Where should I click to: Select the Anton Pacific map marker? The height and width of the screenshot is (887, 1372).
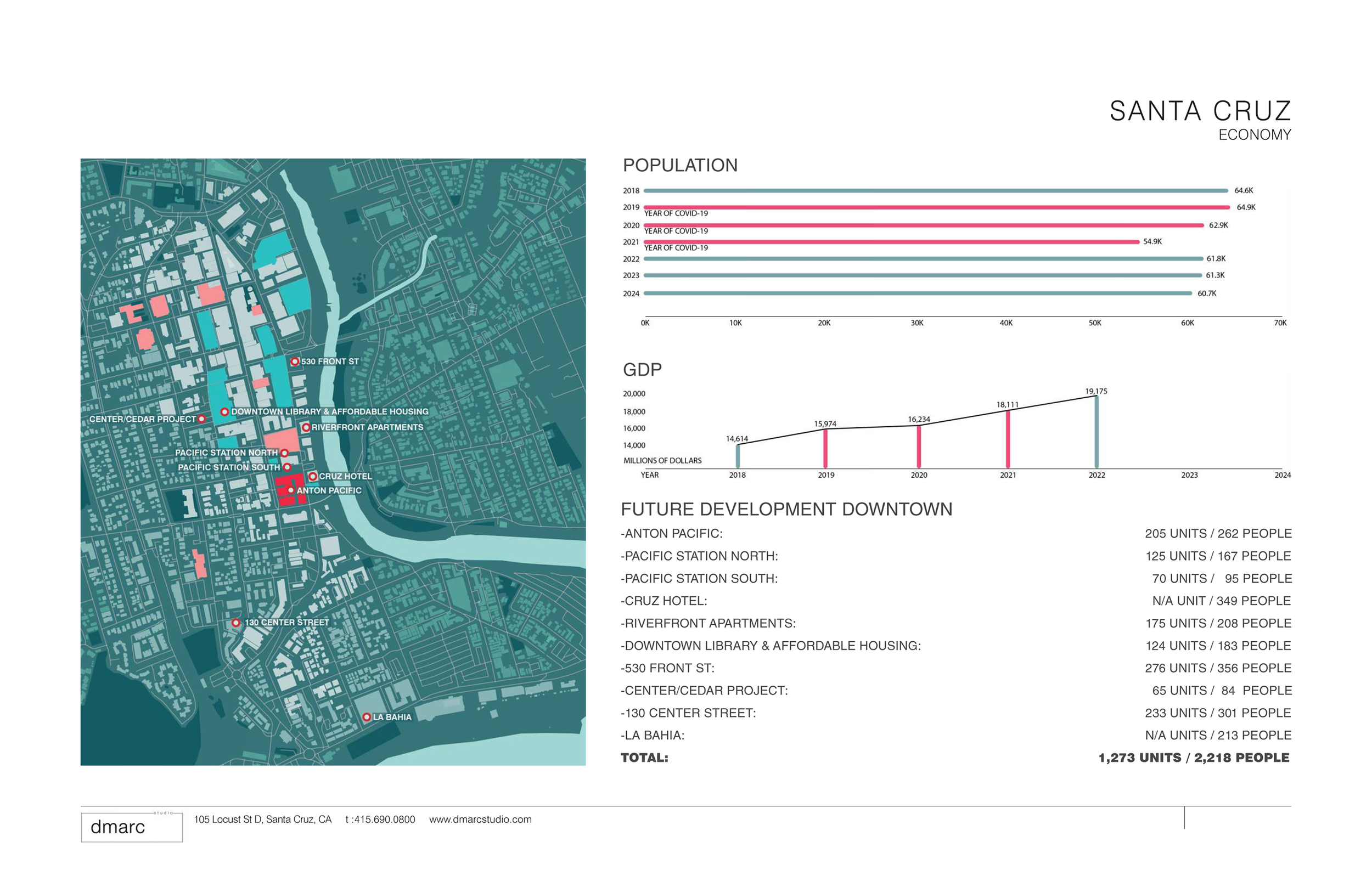coord(293,490)
